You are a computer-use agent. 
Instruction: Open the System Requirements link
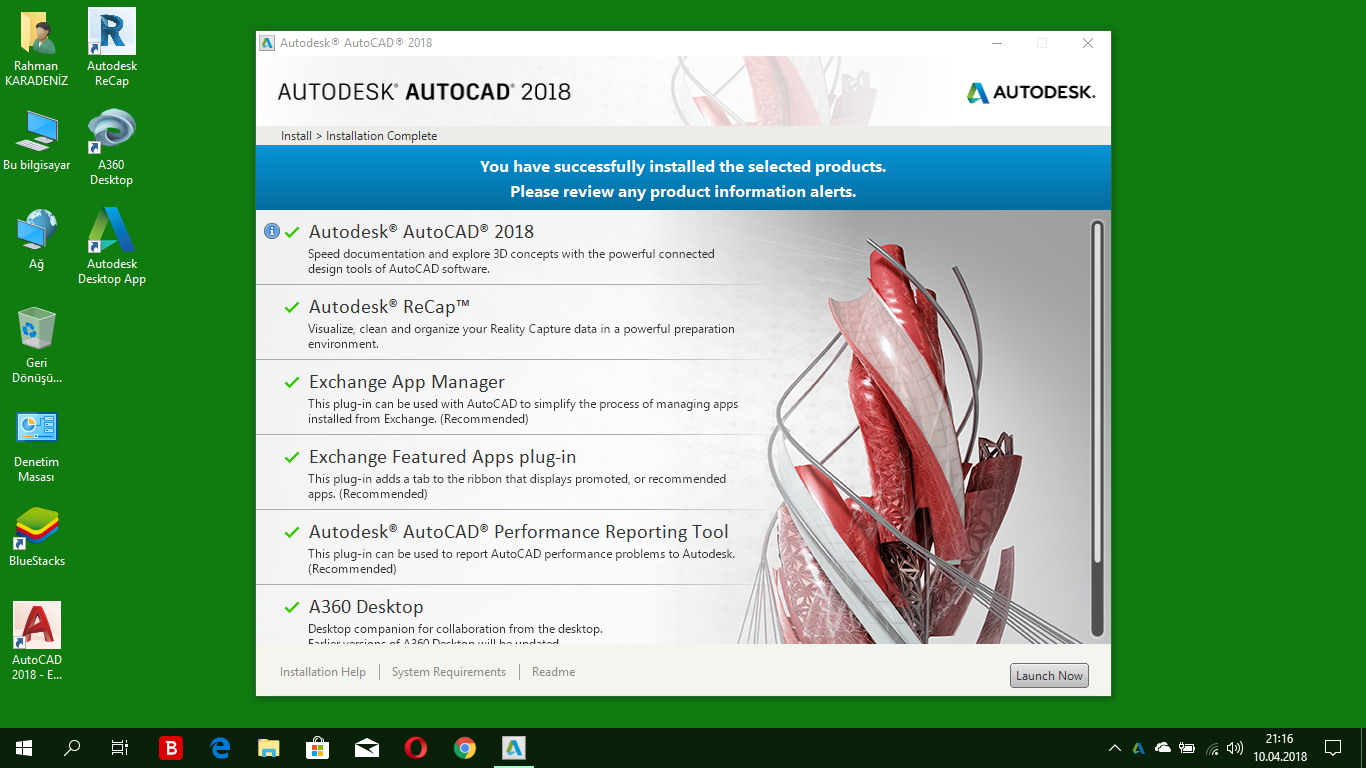[449, 672]
